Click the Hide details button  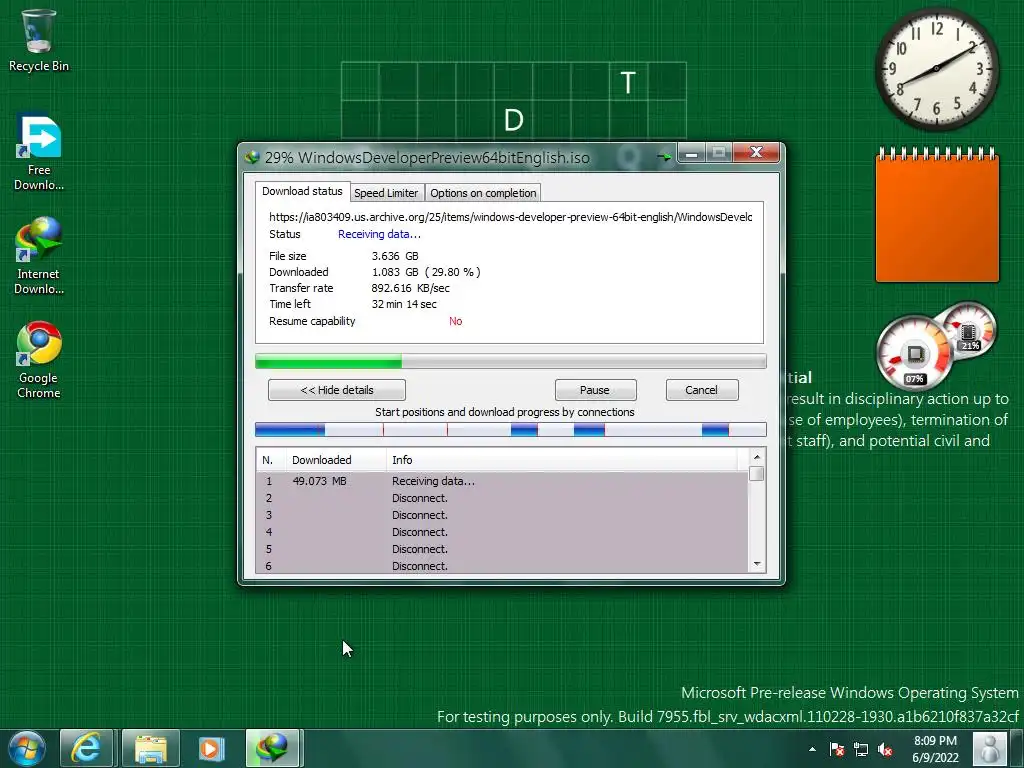337,390
